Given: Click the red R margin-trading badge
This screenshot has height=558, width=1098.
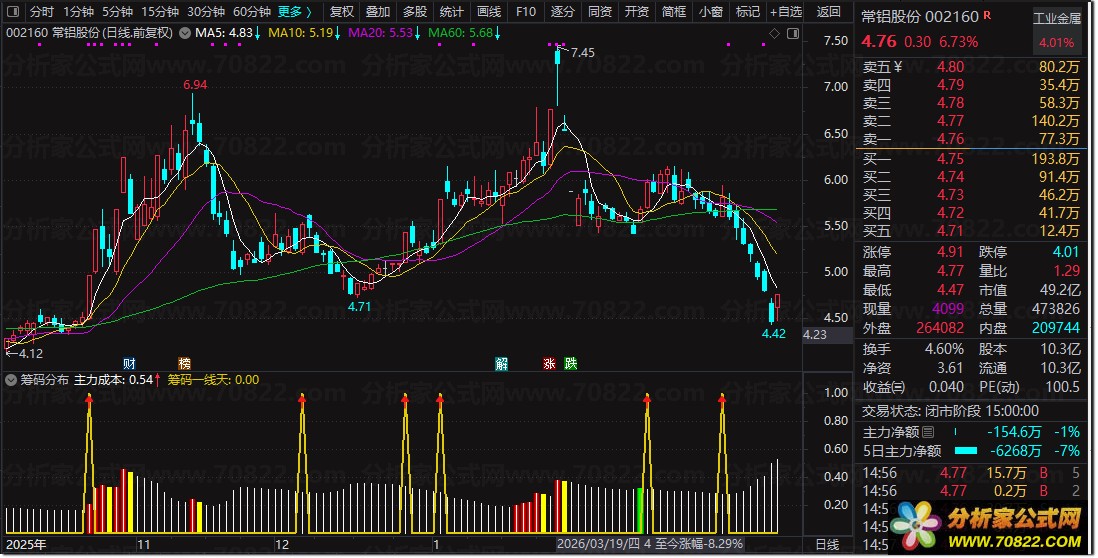Looking at the screenshot, I should click(988, 17).
